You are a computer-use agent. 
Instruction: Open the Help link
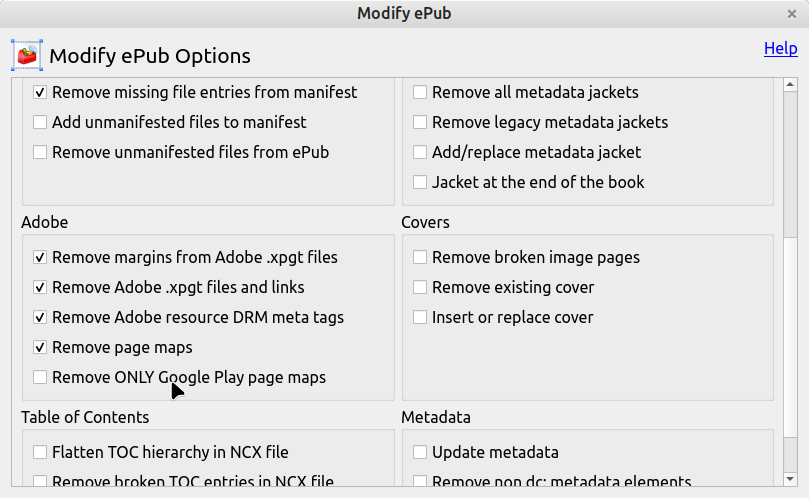[x=780, y=48]
